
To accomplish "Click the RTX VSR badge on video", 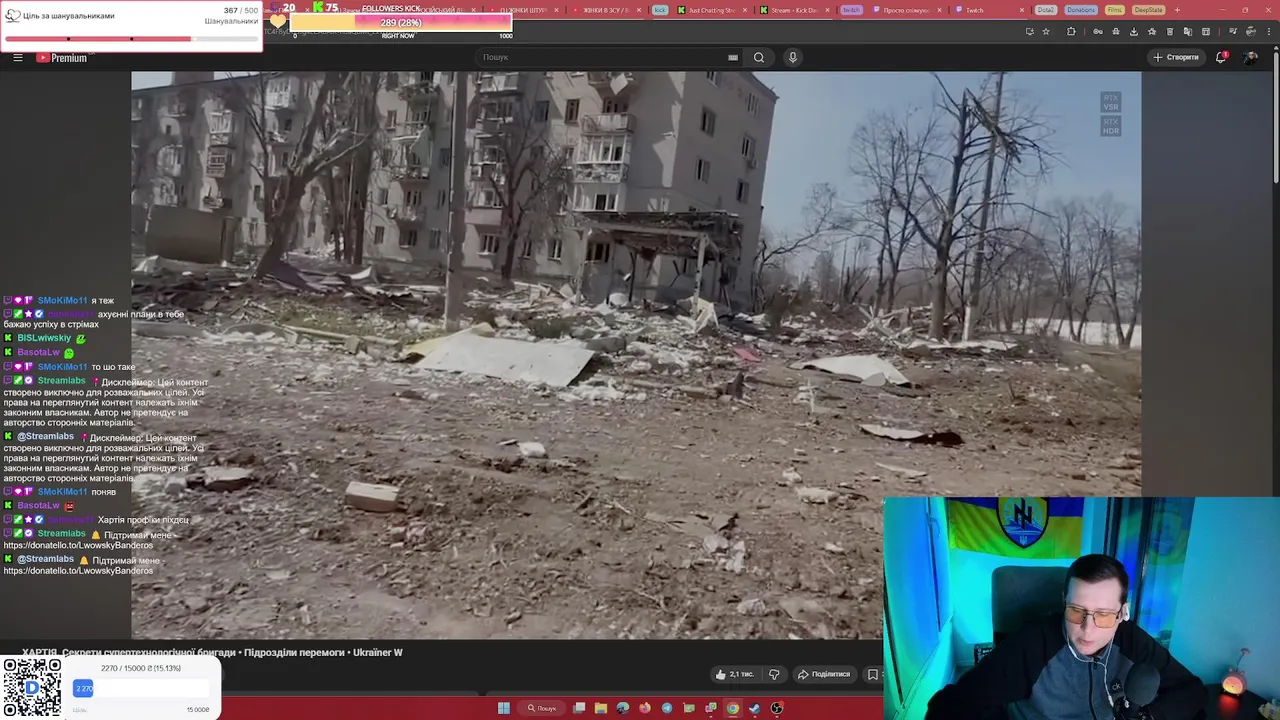I will pyautogui.click(x=1110, y=102).
